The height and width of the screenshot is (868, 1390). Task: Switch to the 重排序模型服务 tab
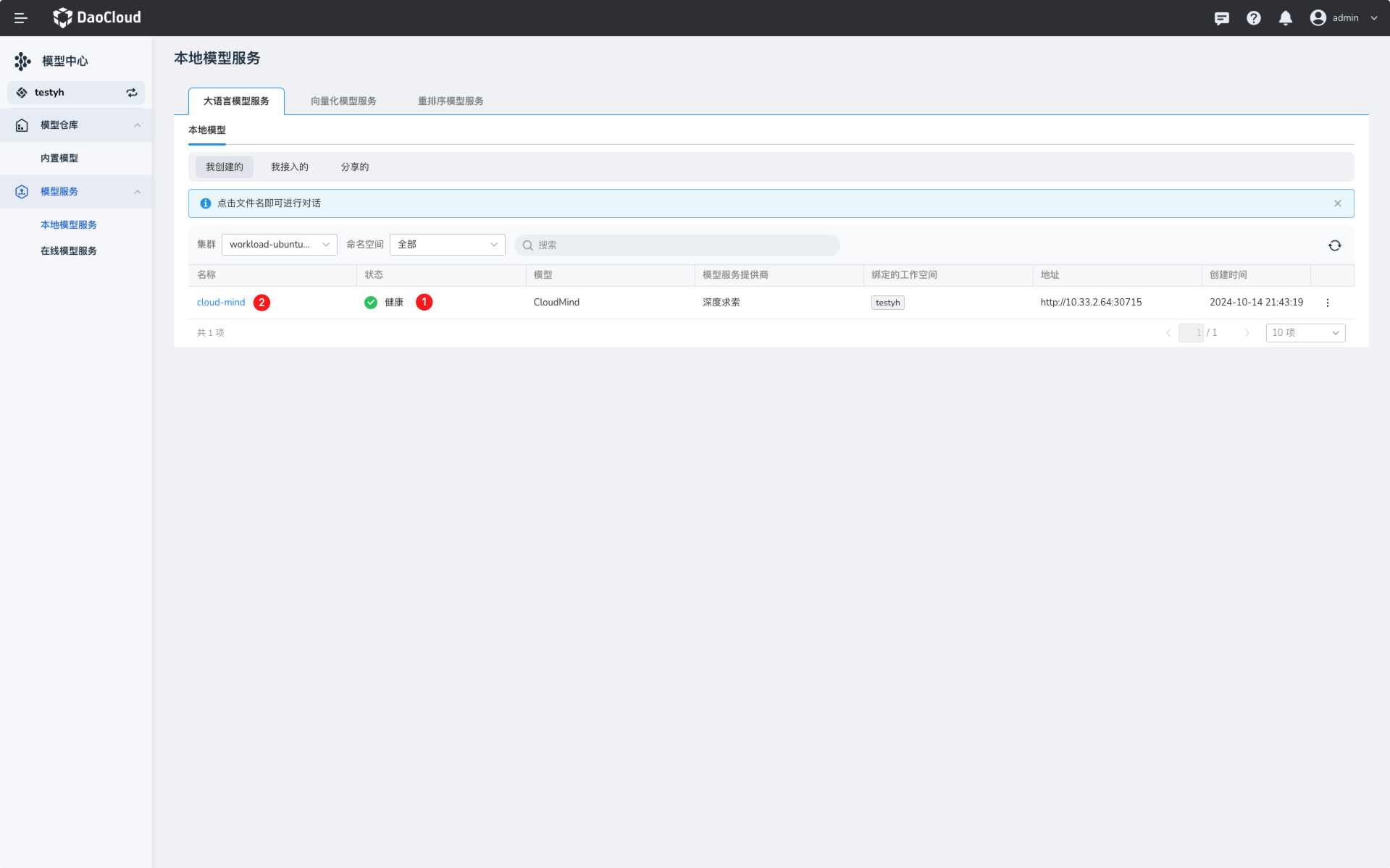(451, 101)
